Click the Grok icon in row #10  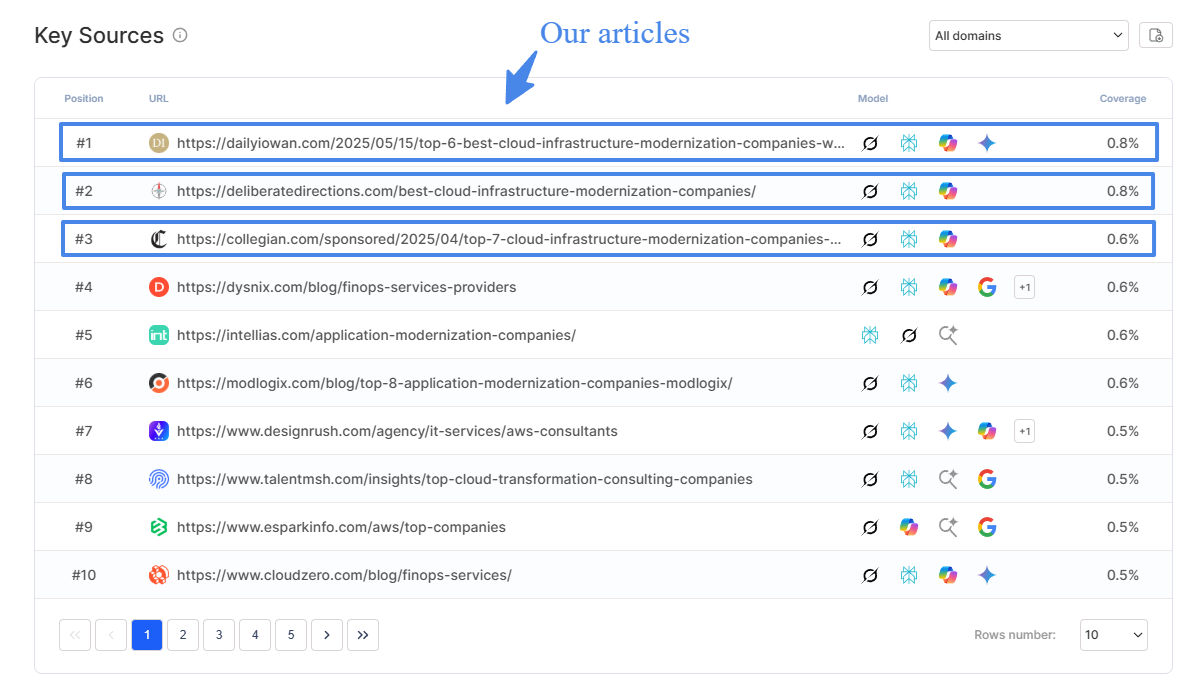[x=870, y=575]
